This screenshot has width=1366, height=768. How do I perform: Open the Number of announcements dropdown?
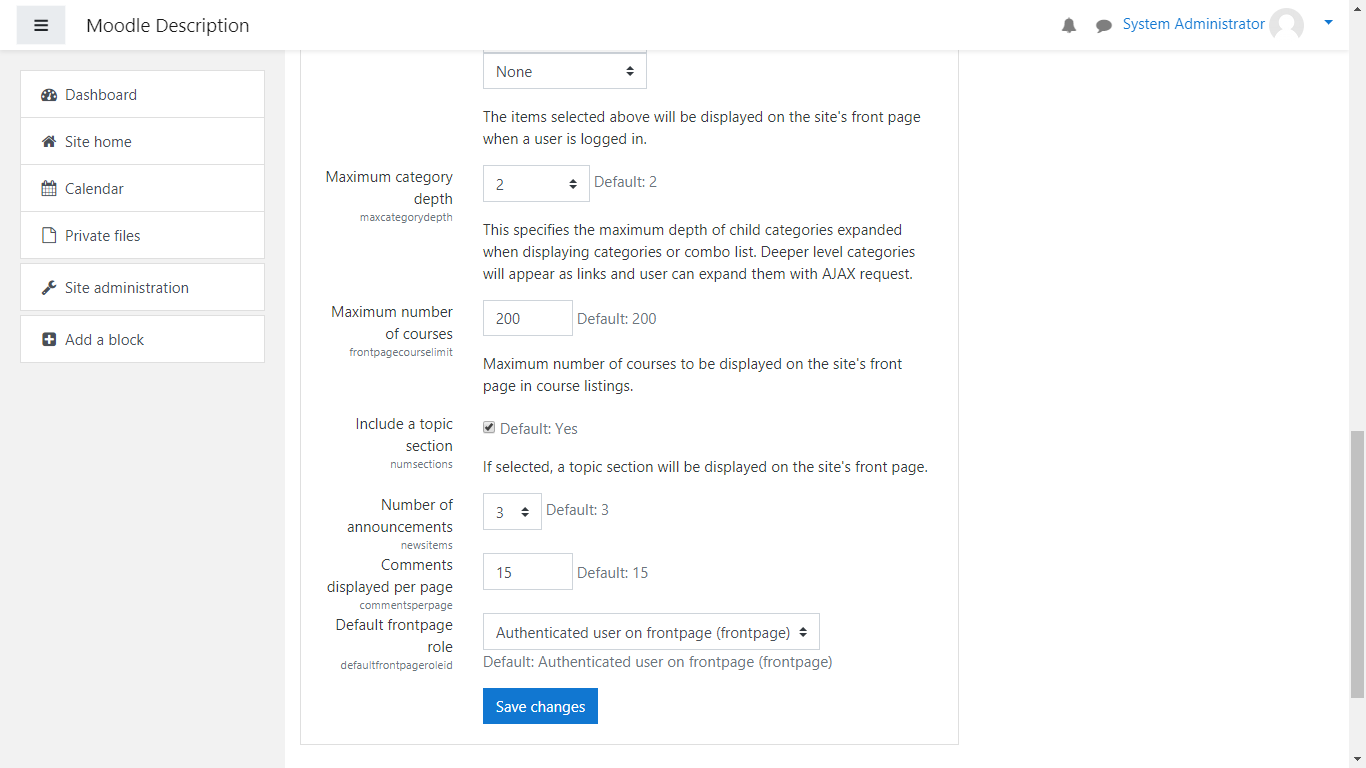click(512, 512)
